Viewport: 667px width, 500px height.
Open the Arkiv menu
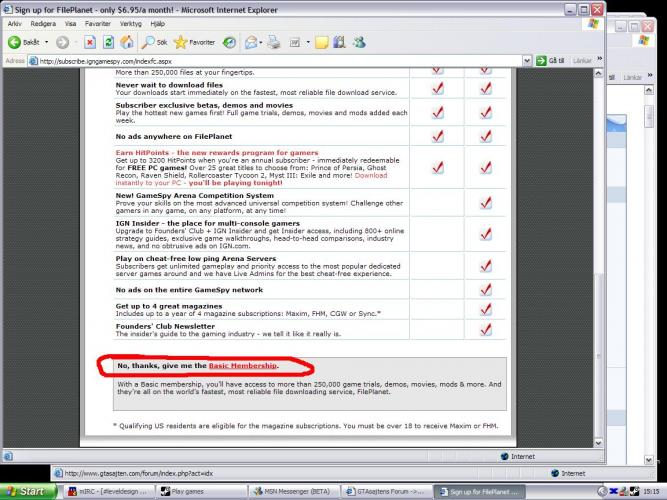(15, 23)
